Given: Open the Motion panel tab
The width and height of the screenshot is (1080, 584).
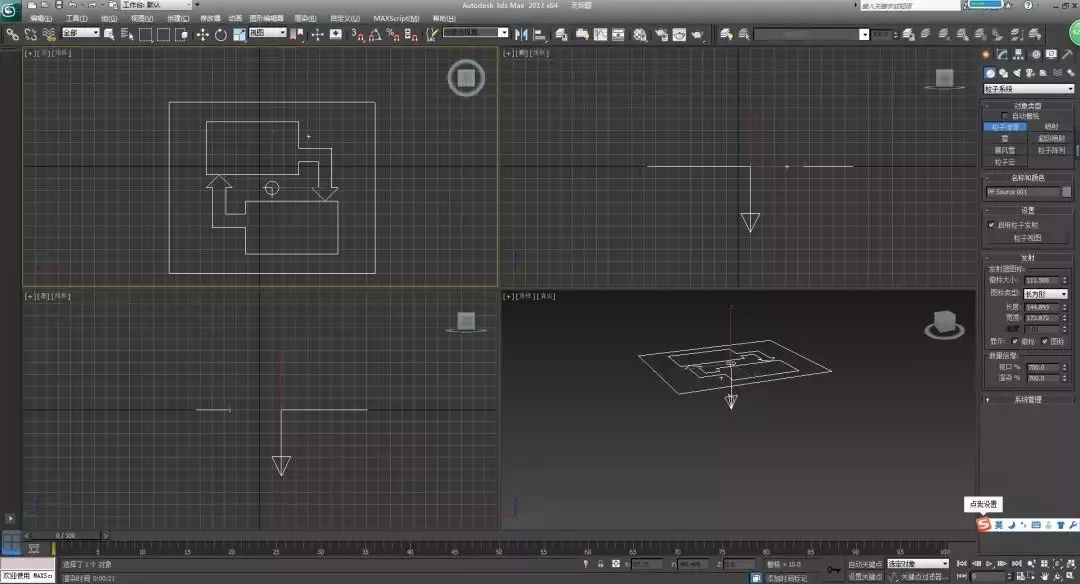Looking at the screenshot, I should pyautogui.click(x=1035, y=54).
